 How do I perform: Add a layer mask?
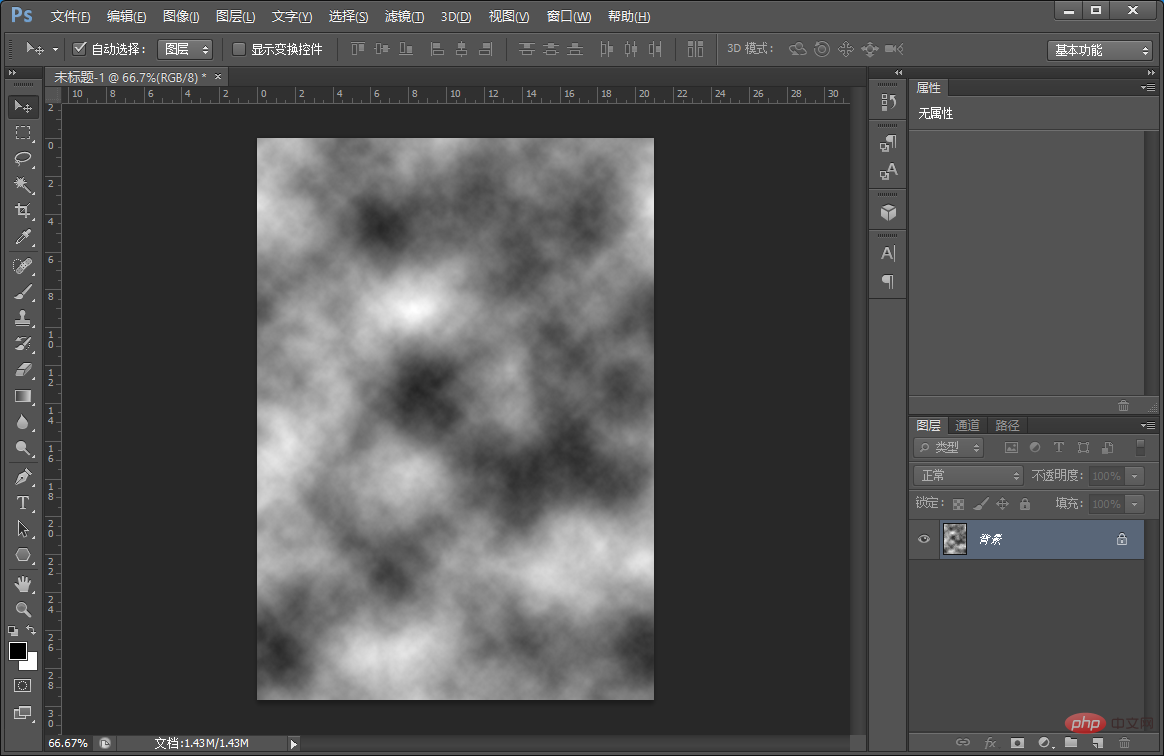pyautogui.click(x=1017, y=743)
